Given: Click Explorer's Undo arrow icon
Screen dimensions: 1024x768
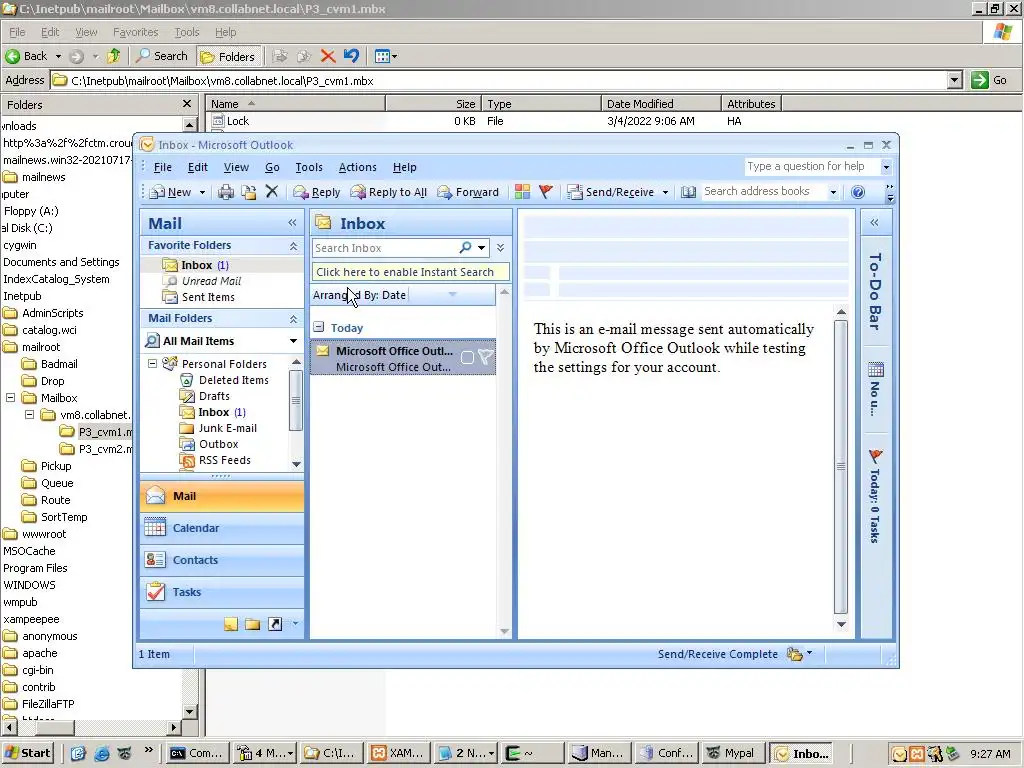Looking at the screenshot, I should tap(351, 56).
